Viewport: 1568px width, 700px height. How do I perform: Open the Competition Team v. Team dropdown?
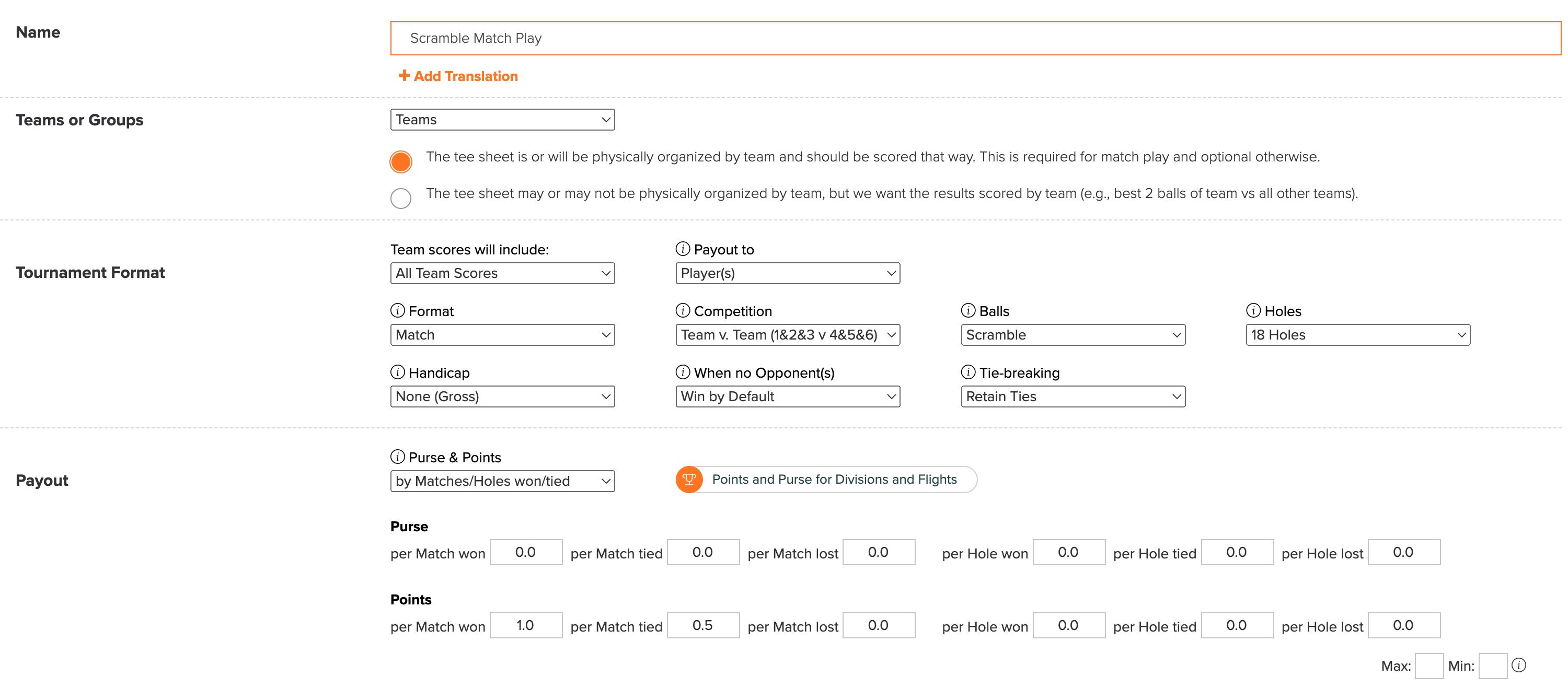(x=788, y=334)
